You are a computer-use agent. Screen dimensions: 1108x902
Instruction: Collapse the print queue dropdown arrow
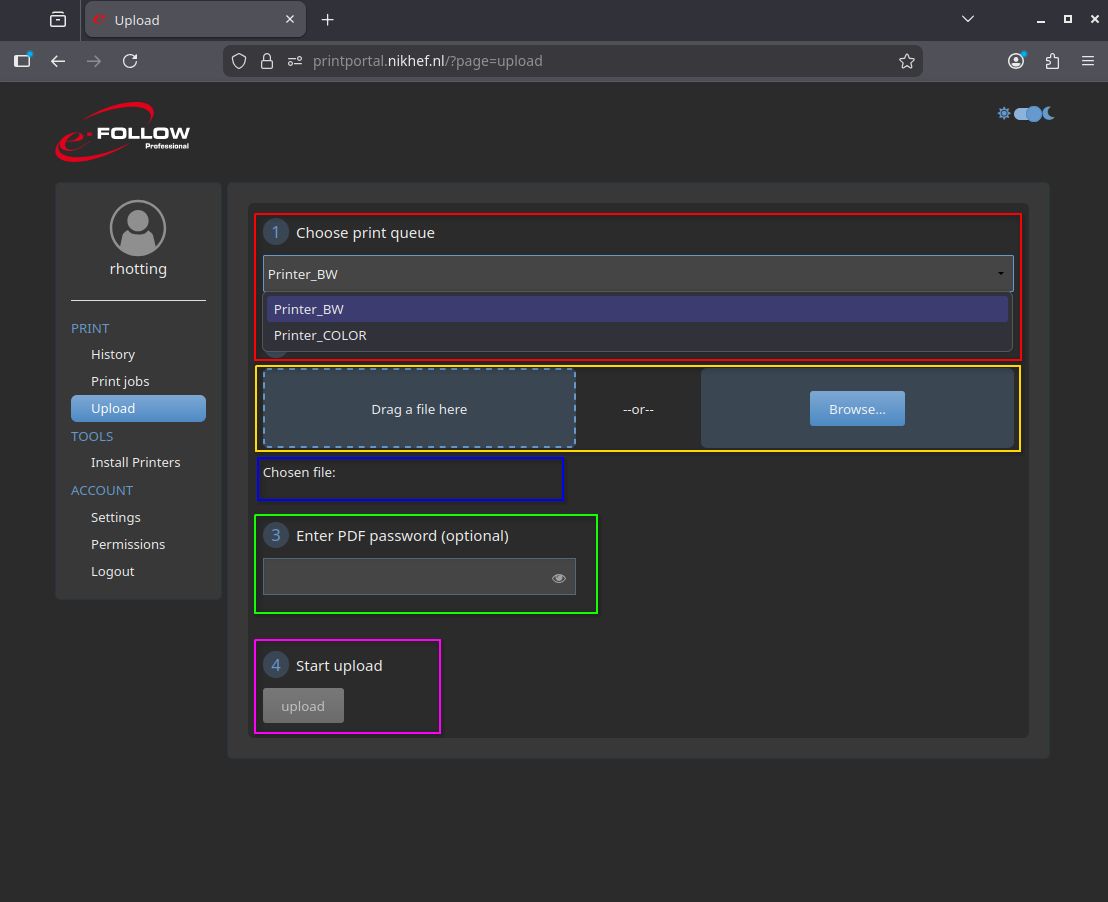pyautogui.click(x=1000, y=274)
